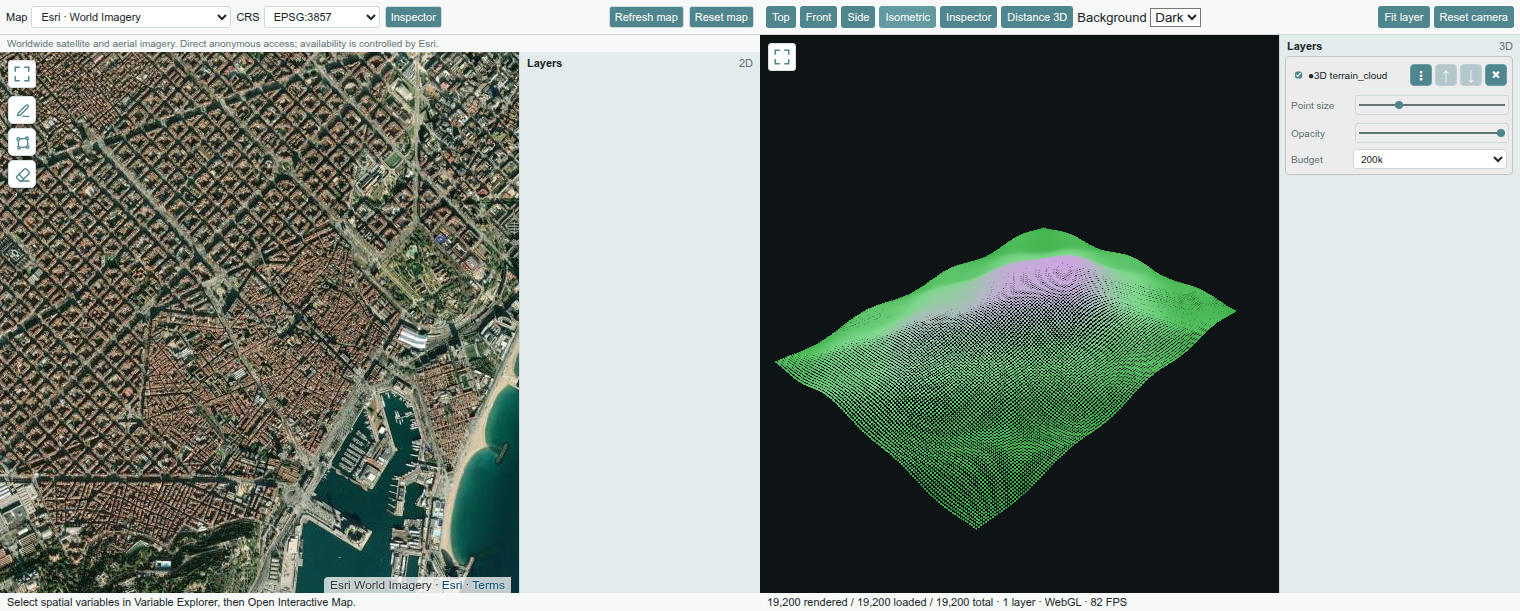Screen dimensions: 1520x611
Task: Click the 'Select spatial variables' status message
Action: click(x=182, y=602)
